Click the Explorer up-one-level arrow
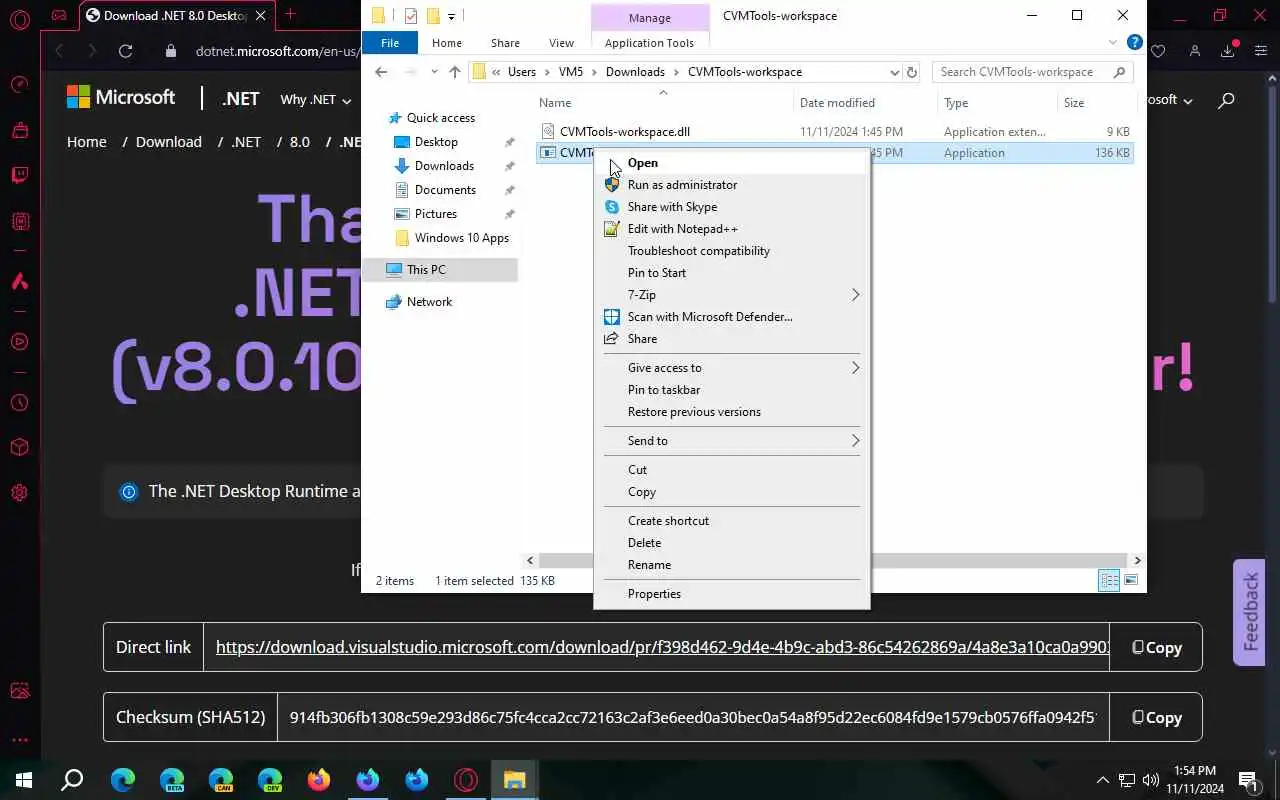 click(x=455, y=72)
